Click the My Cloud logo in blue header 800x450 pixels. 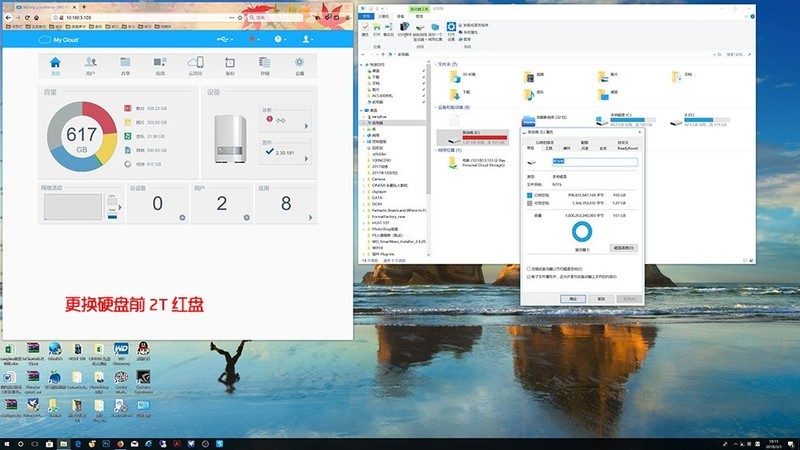tap(63, 39)
